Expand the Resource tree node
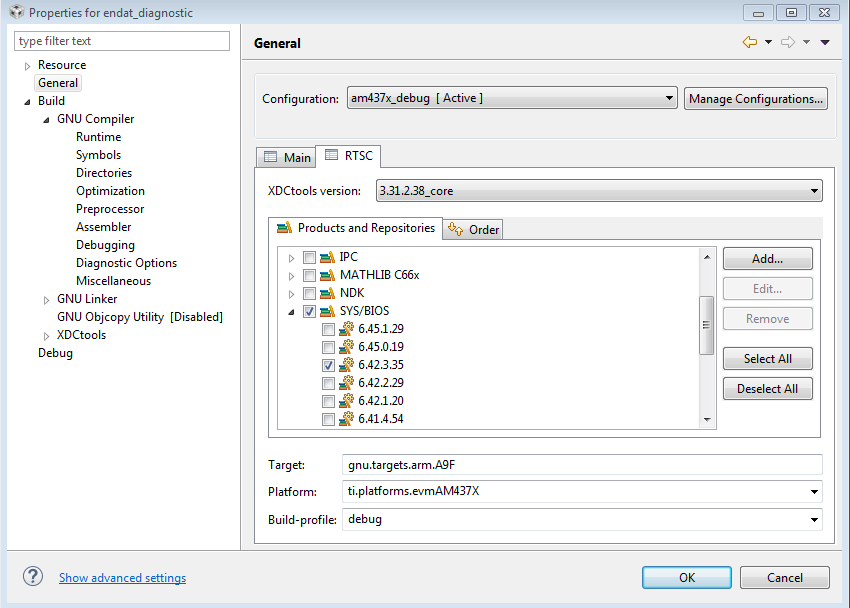This screenshot has width=850, height=608. point(27,66)
